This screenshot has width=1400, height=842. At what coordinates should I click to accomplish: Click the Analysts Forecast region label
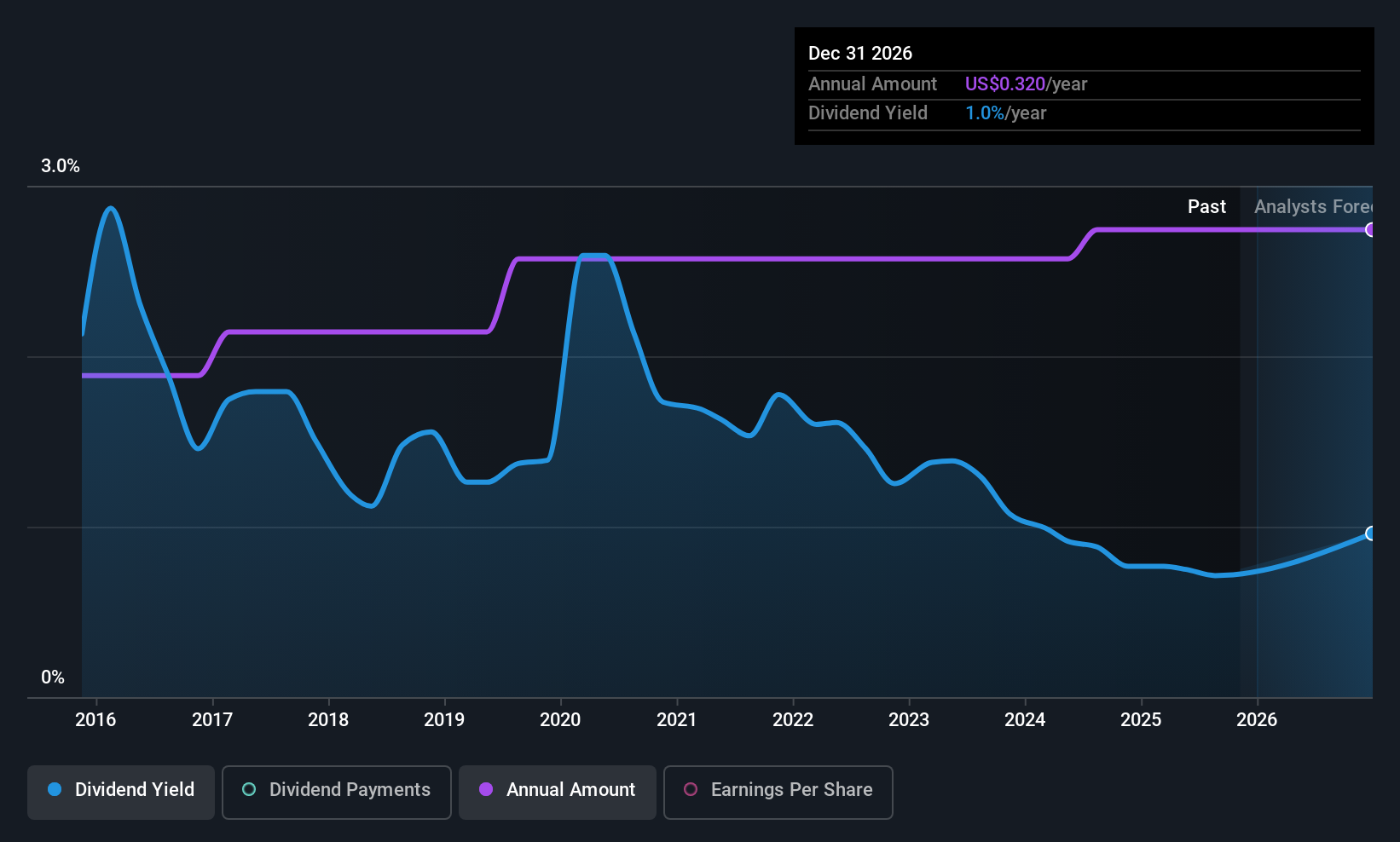coord(1313,206)
